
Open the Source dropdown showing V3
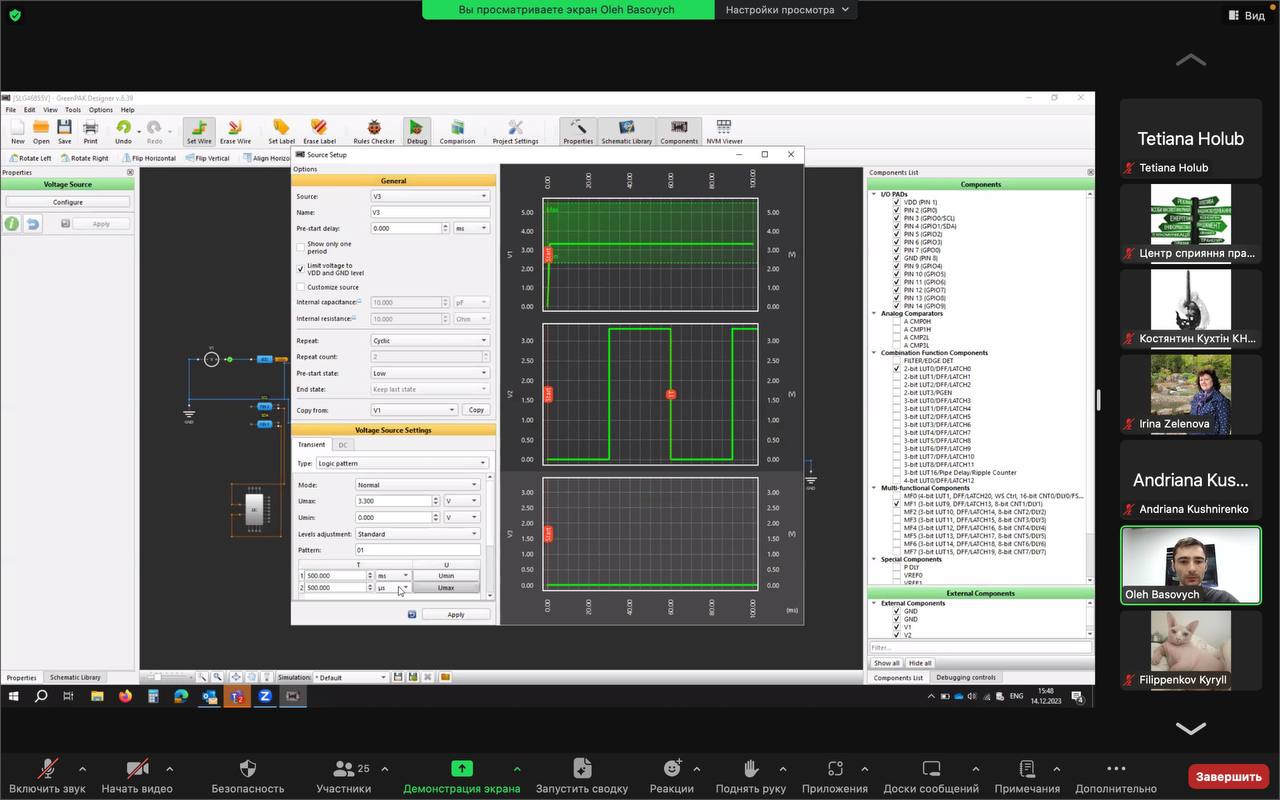point(430,197)
